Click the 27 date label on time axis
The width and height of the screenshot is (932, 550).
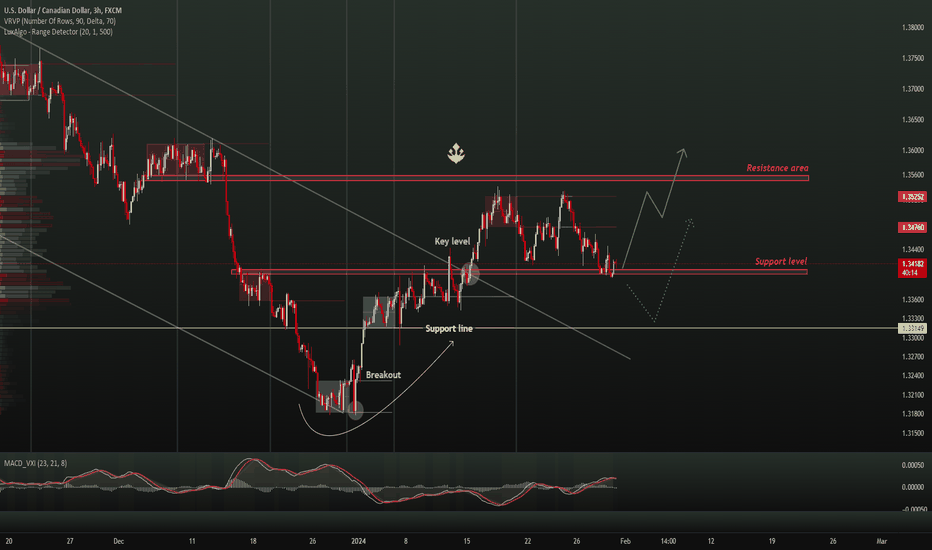[x=70, y=542]
